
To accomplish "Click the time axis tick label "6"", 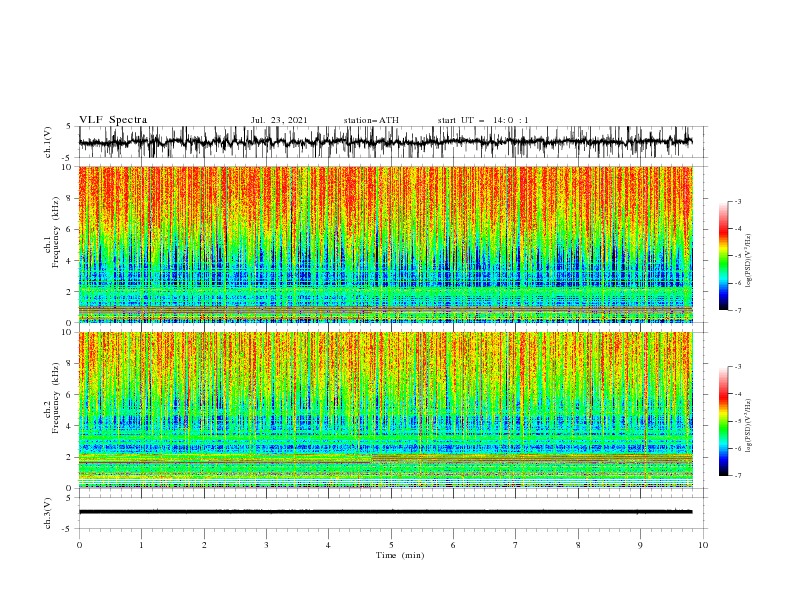I will coord(453,545).
